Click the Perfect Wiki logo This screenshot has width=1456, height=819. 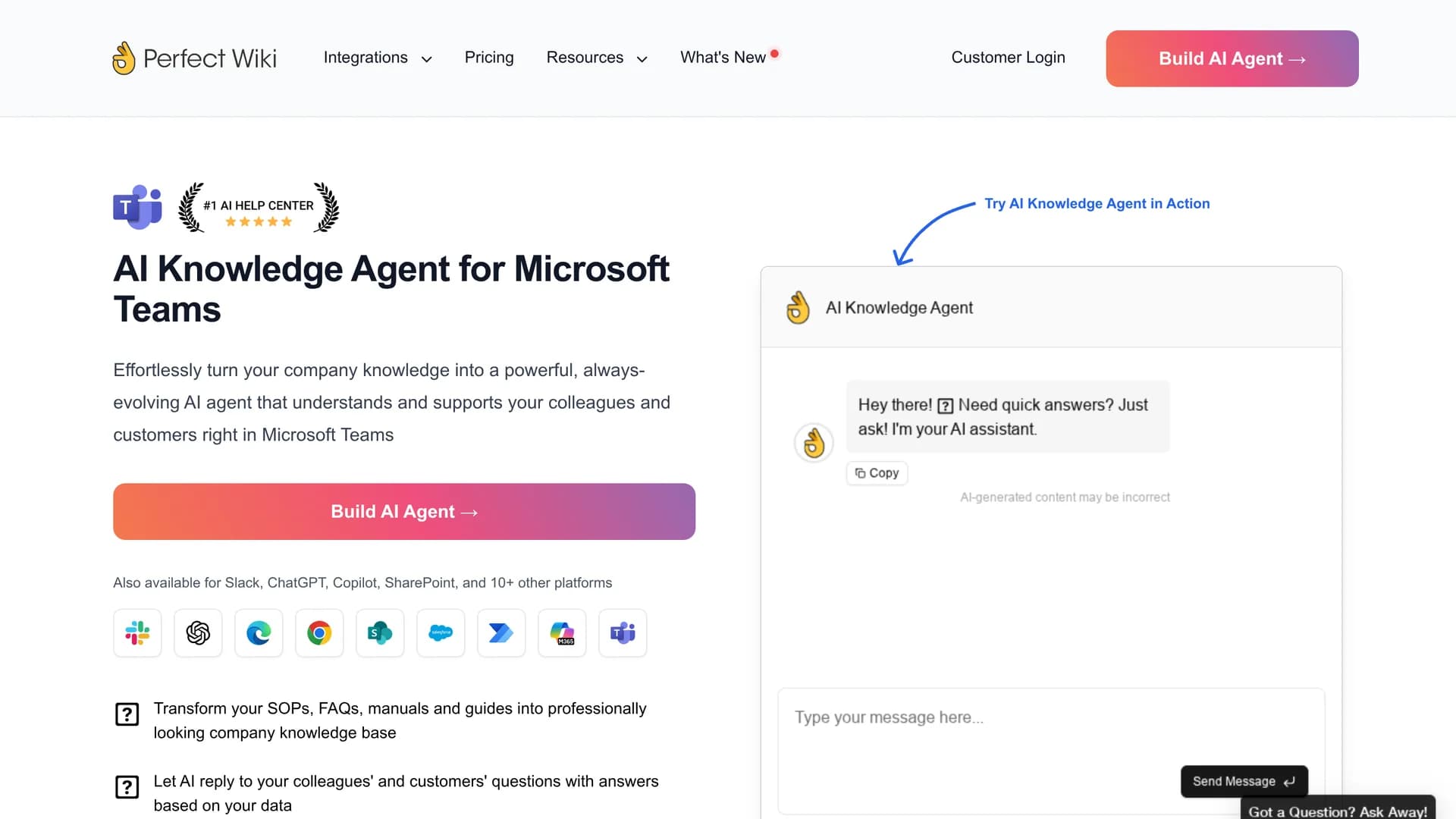point(195,58)
